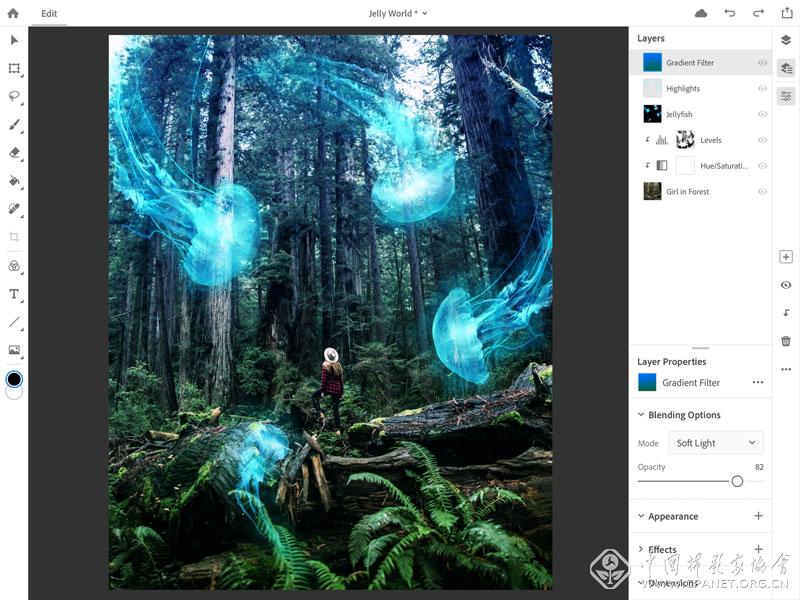Hide the Levels adjustment layer
The width and height of the screenshot is (800, 600).
tap(762, 140)
